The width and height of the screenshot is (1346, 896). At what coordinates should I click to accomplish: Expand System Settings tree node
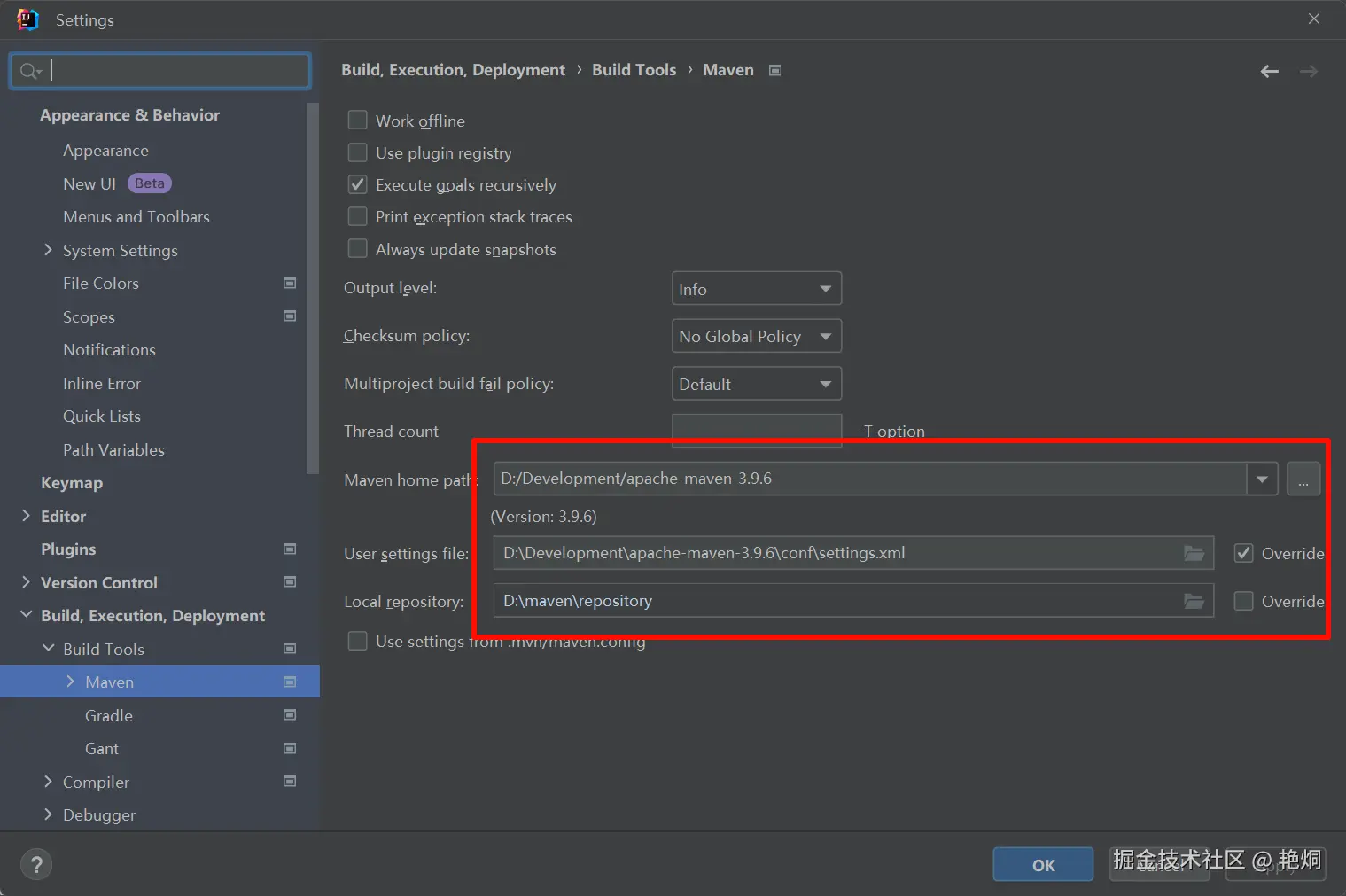(48, 251)
